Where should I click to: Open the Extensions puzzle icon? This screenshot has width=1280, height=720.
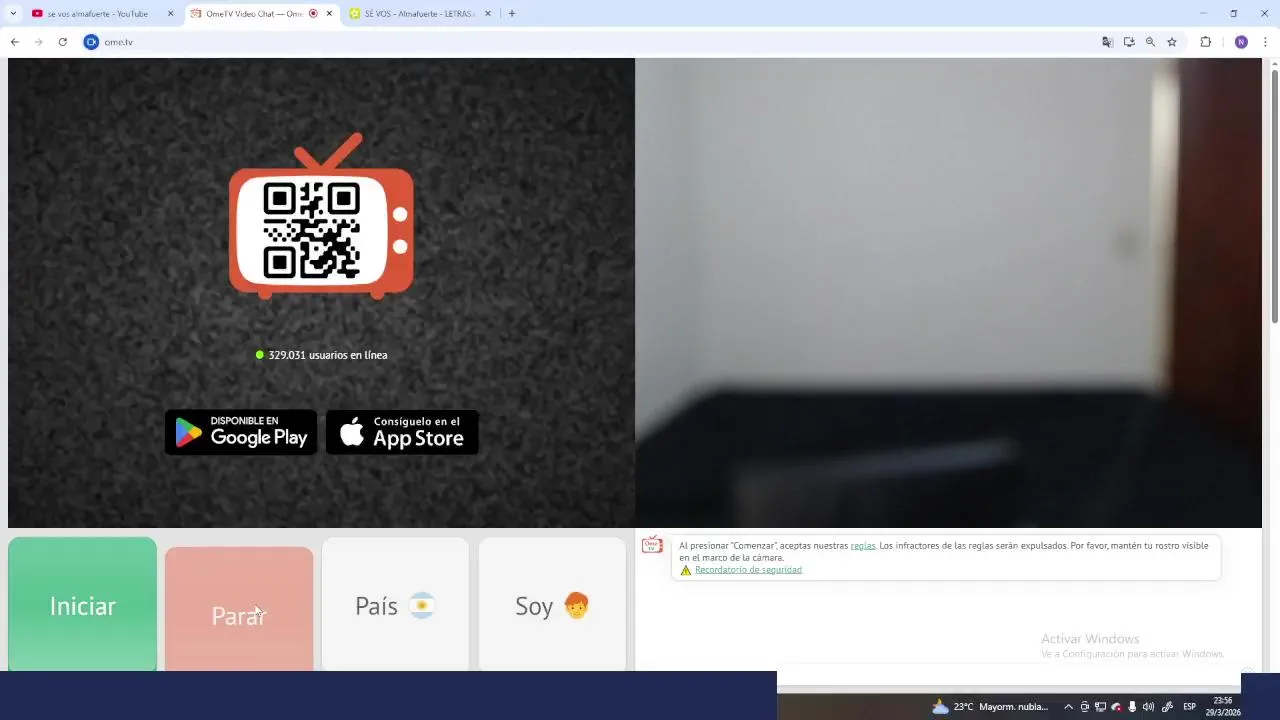click(1205, 42)
